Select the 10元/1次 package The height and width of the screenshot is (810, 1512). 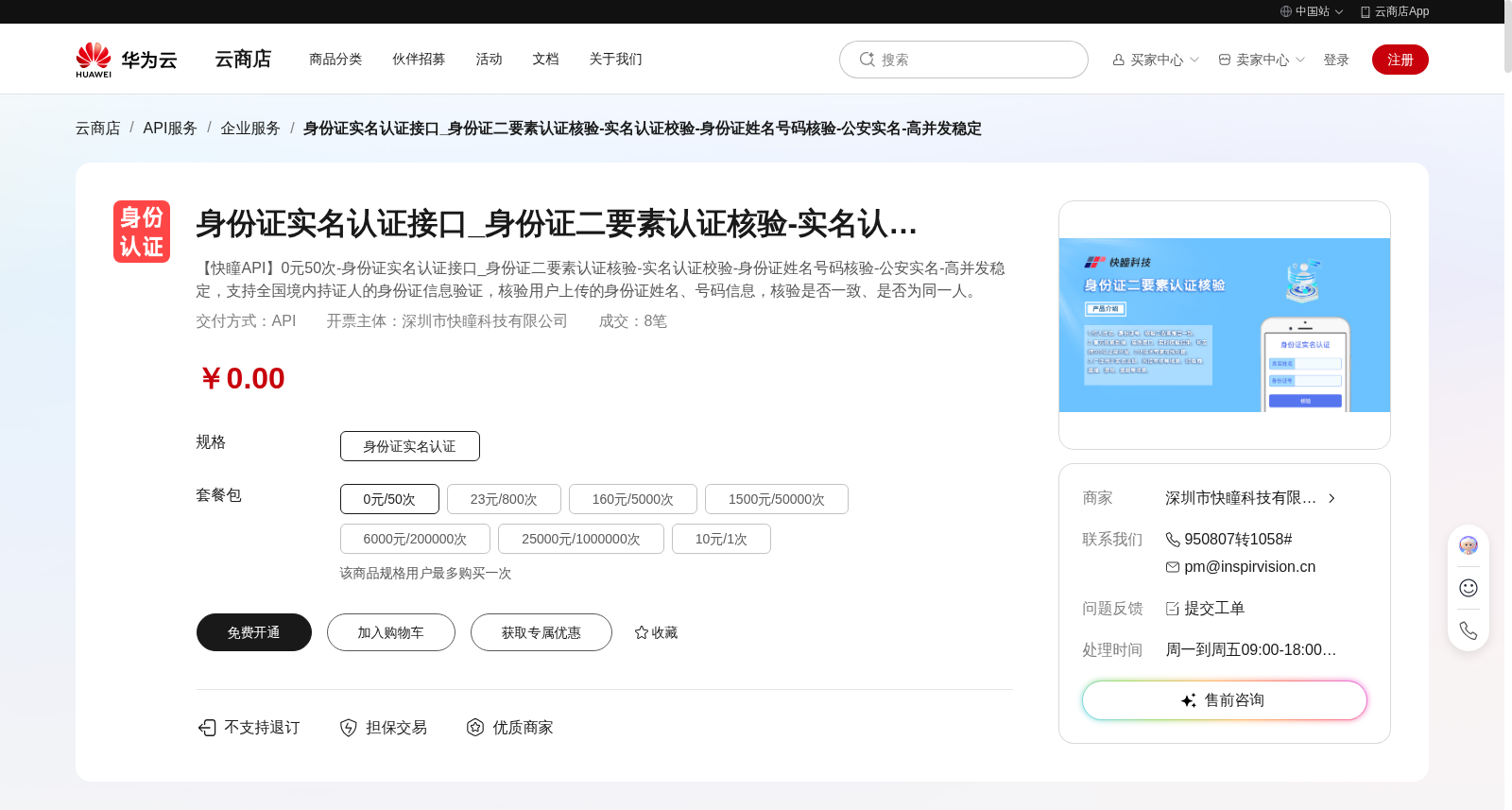pyautogui.click(x=721, y=539)
